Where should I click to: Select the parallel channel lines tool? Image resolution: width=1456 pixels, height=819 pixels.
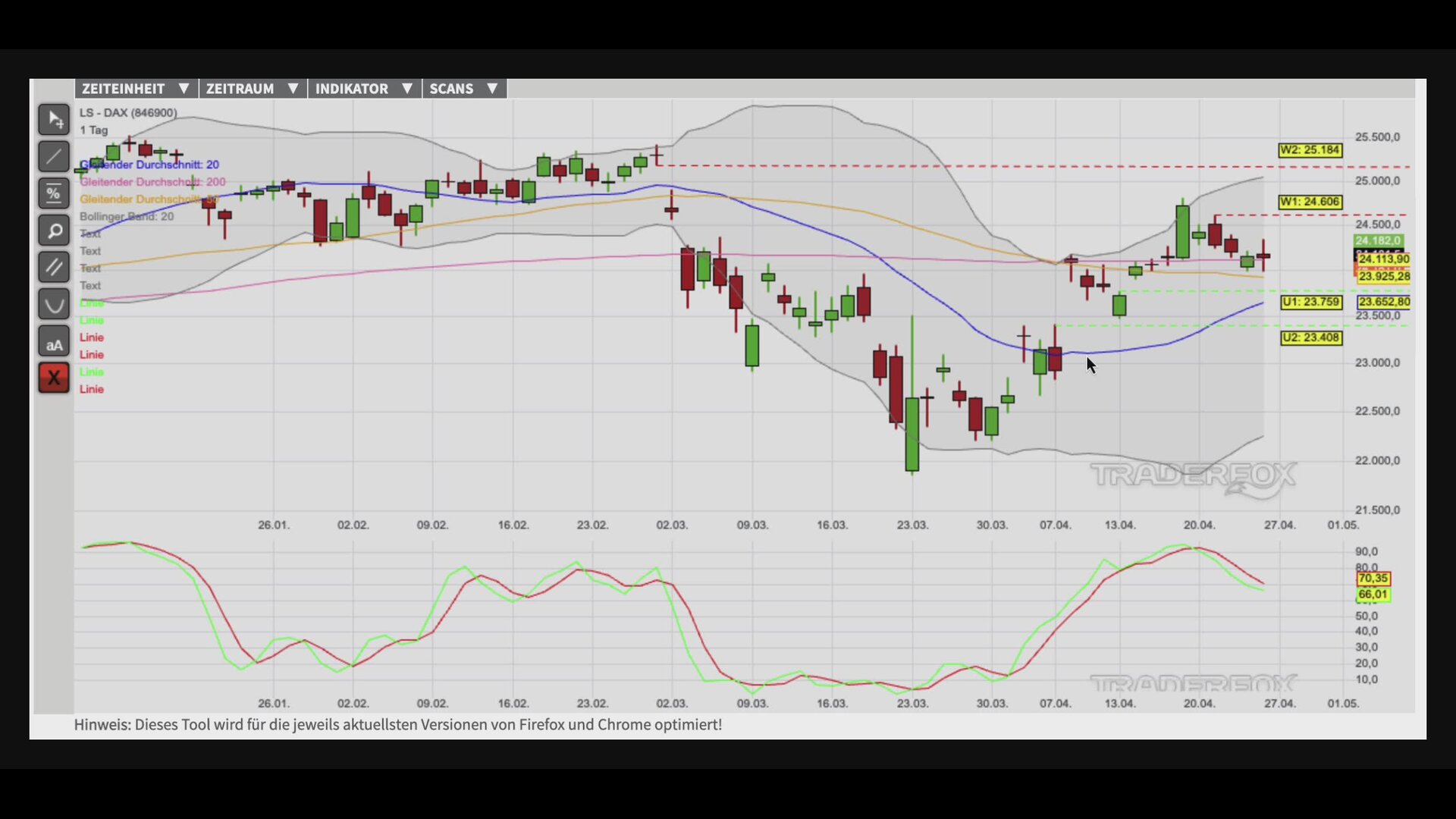click(x=54, y=267)
